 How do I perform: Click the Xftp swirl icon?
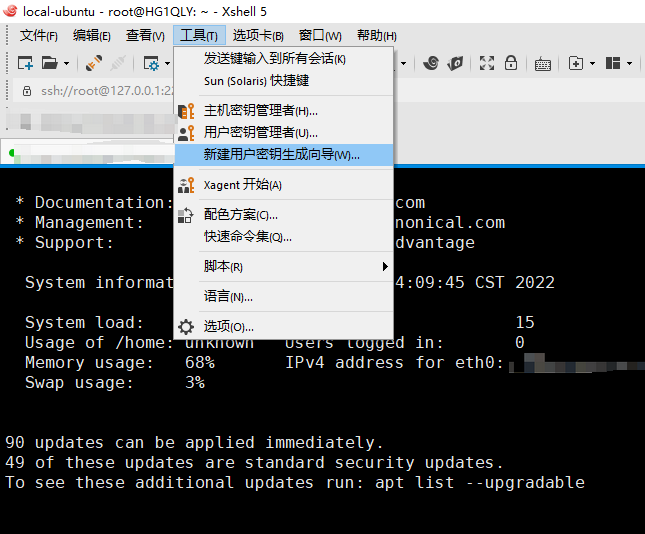point(431,63)
